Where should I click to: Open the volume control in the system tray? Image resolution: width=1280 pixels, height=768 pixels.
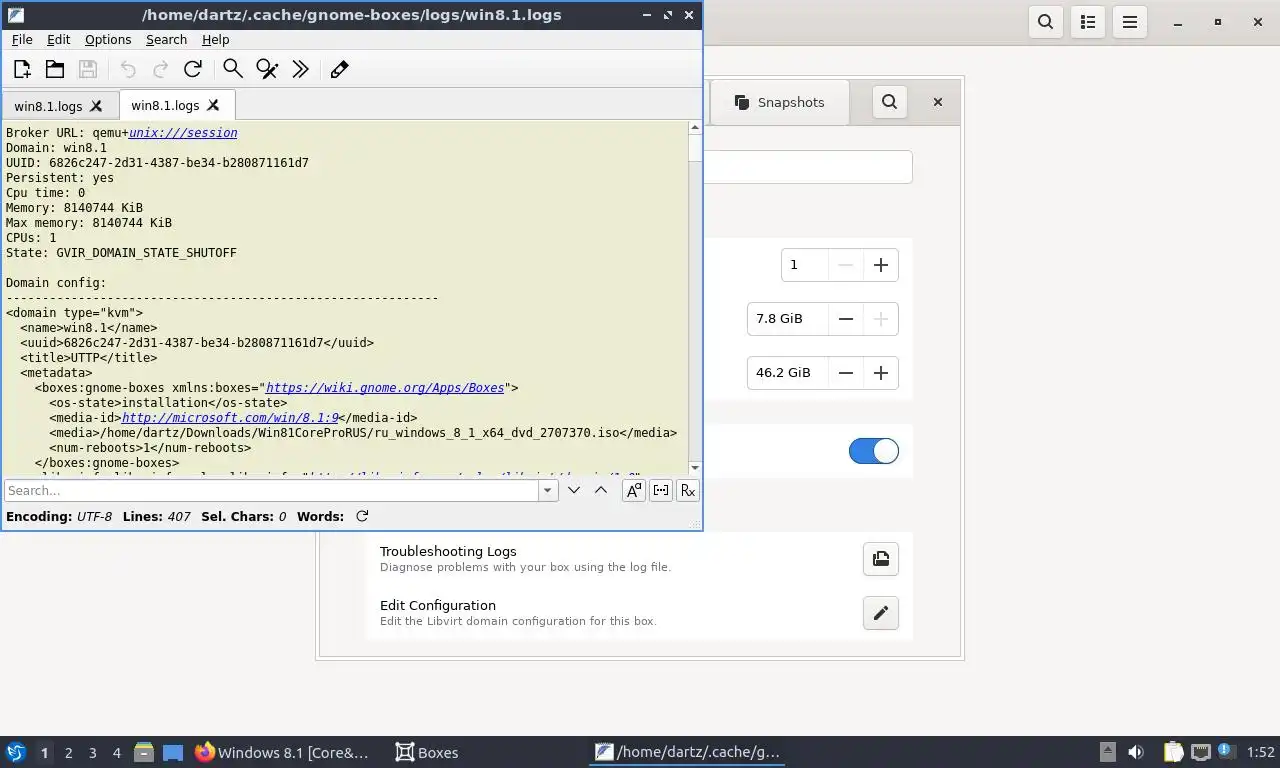pyautogui.click(x=1136, y=752)
